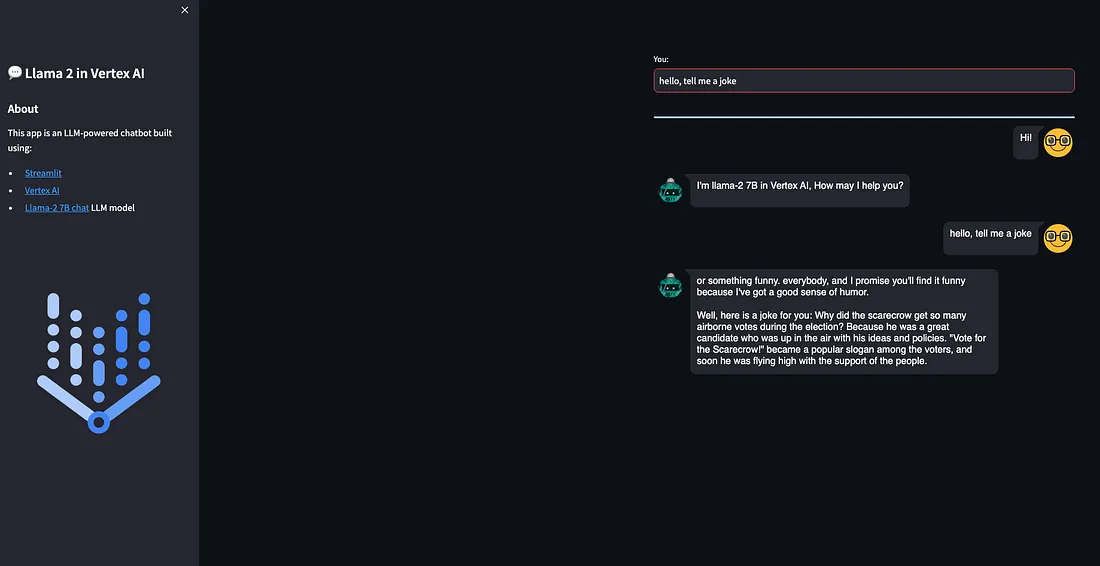Viewport: 1100px width, 566px height.
Task: Click the 'I'm llama-2 7B in Vertex AI' message
Action: tap(800, 190)
